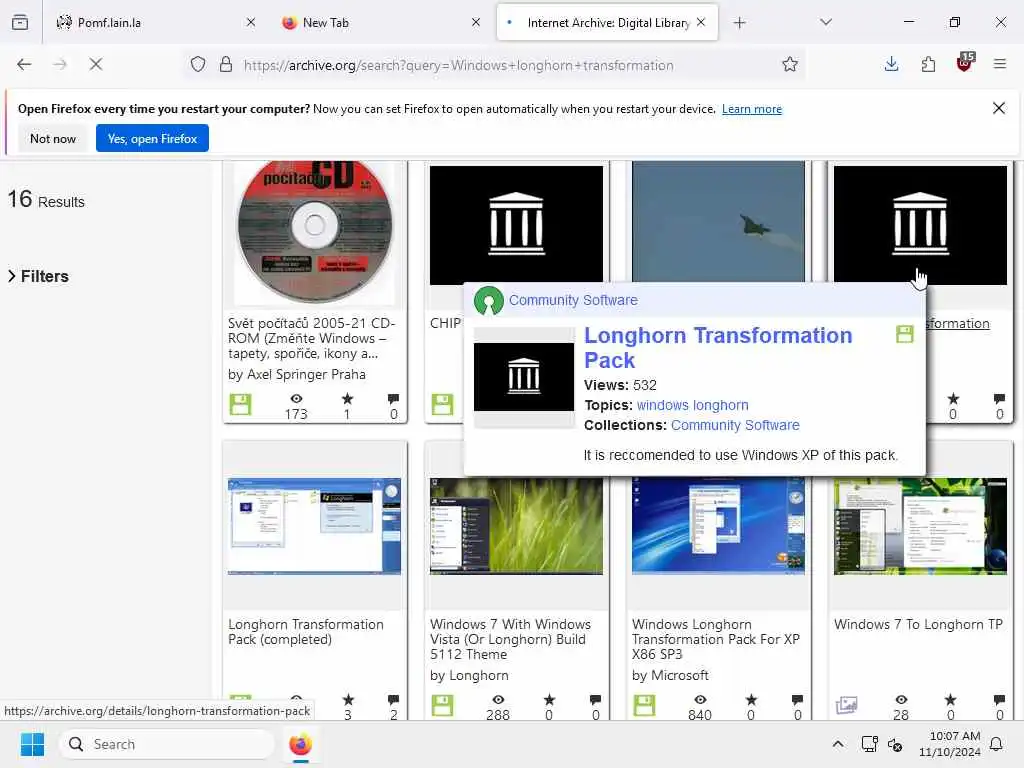Stop loading the page
This screenshot has width=1024, height=768.
96,64
